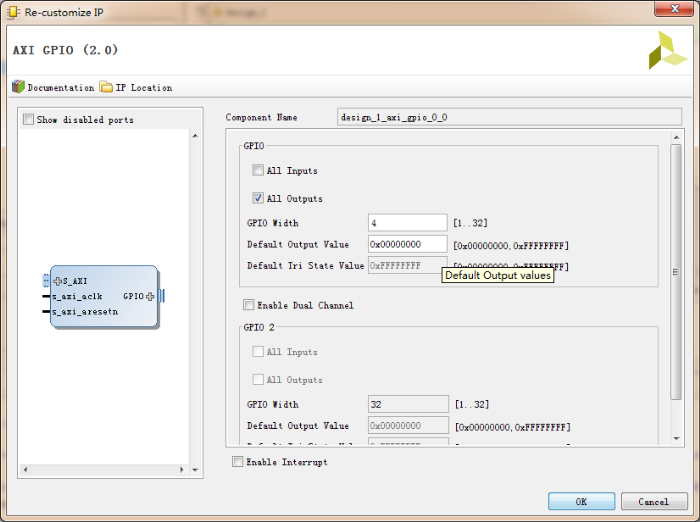Click the Re-customize IP title bar icon
Image resolution: width=700 pixels, height=522 pixels.
point(12,10)
